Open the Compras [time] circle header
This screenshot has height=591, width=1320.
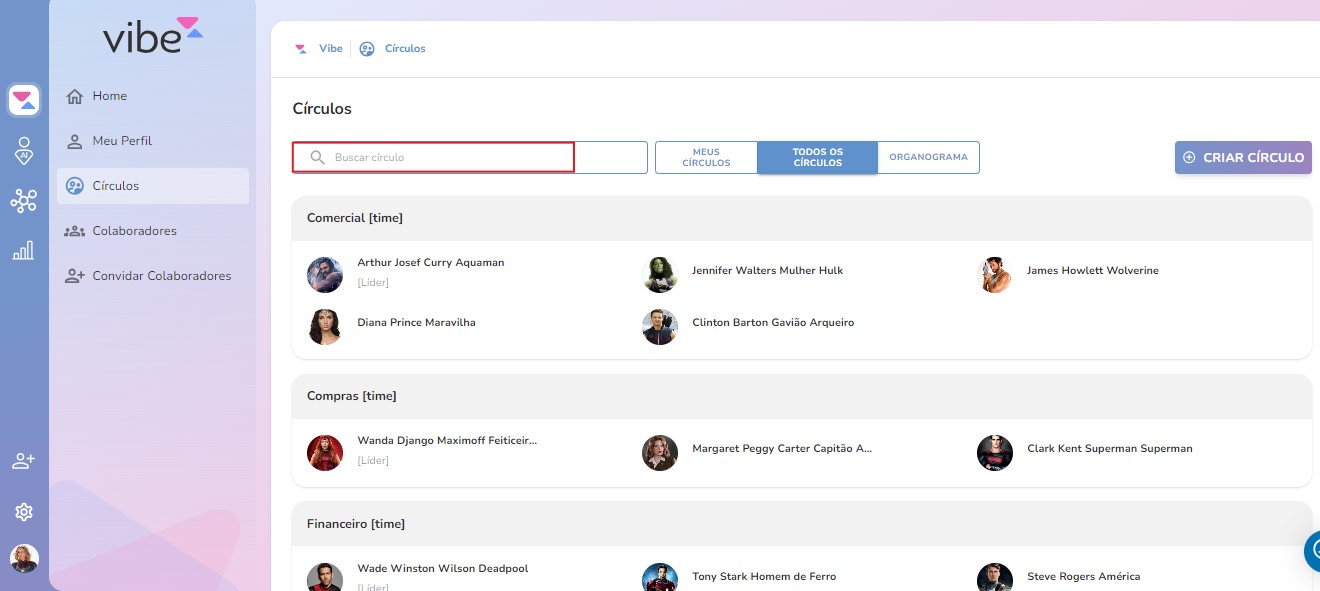(801, 396)
